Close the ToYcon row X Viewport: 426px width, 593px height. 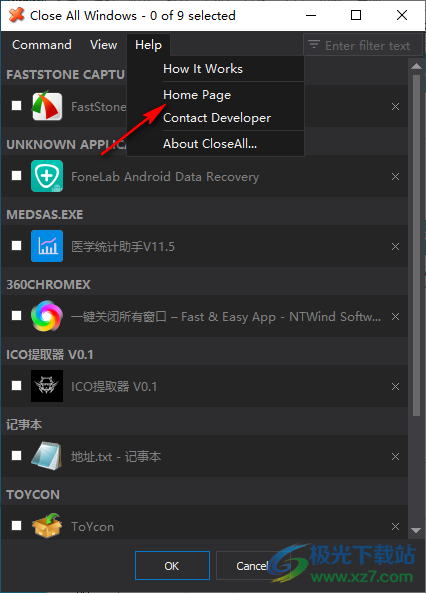(395, 526)
